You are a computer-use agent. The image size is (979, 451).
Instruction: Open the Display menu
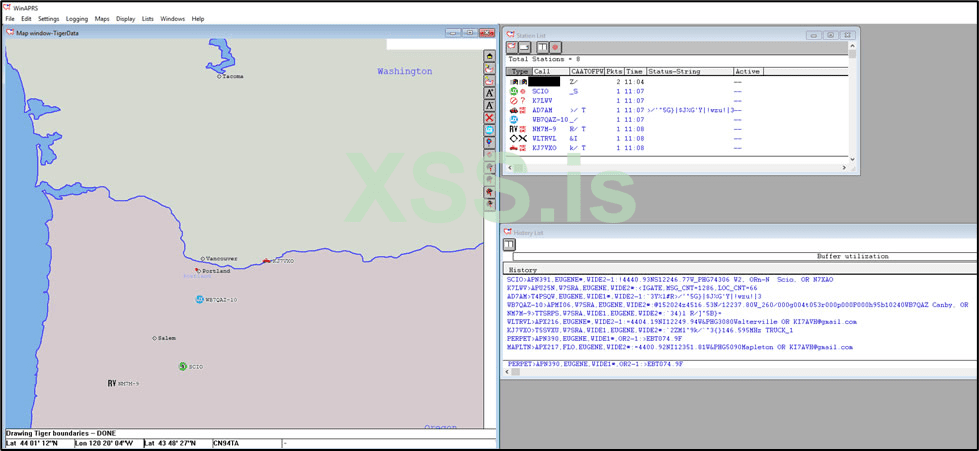coord(125,19)
